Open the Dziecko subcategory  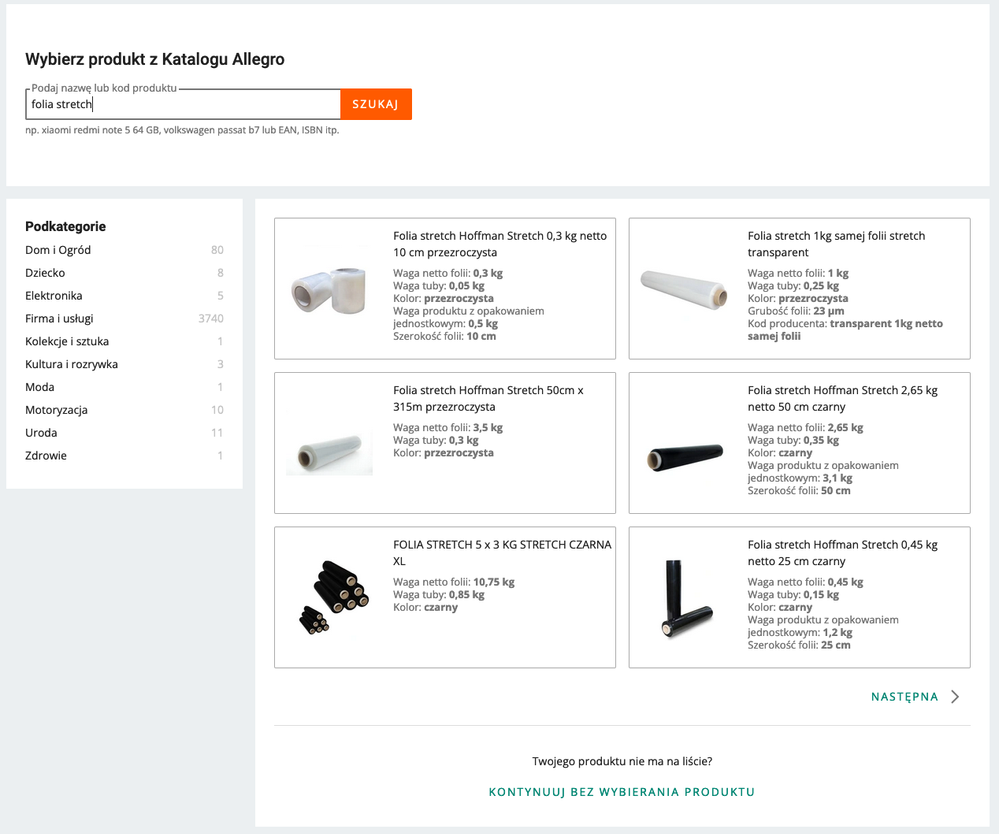click(x=45, y=273)
